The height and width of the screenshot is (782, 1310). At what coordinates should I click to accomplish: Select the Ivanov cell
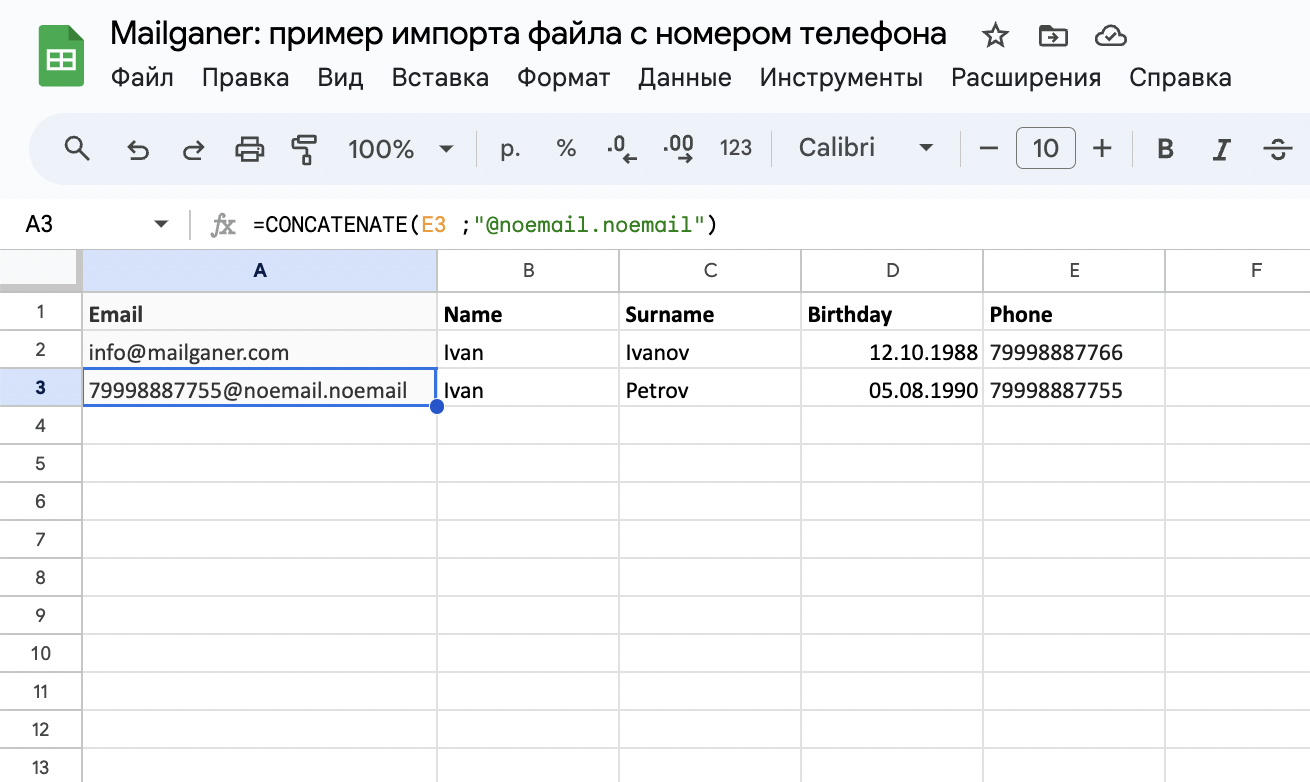click(710, 351)
